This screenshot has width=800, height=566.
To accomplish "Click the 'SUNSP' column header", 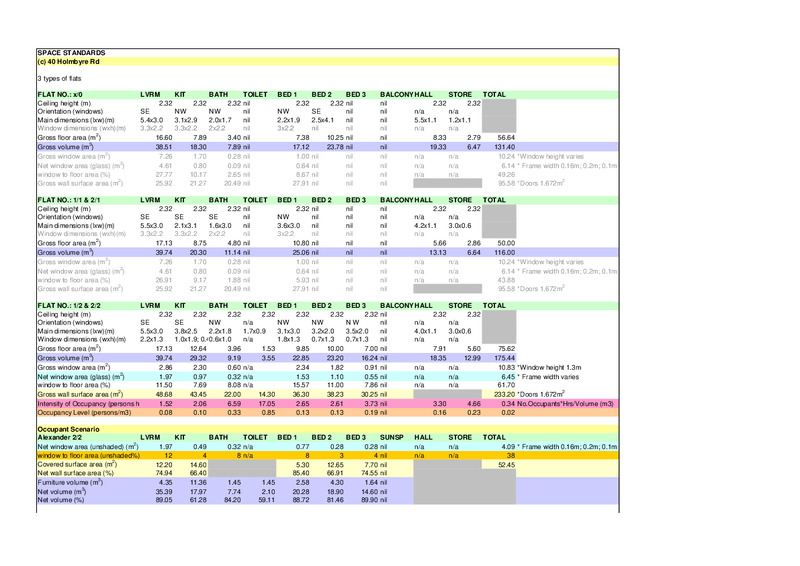I will tap(392, 437).
